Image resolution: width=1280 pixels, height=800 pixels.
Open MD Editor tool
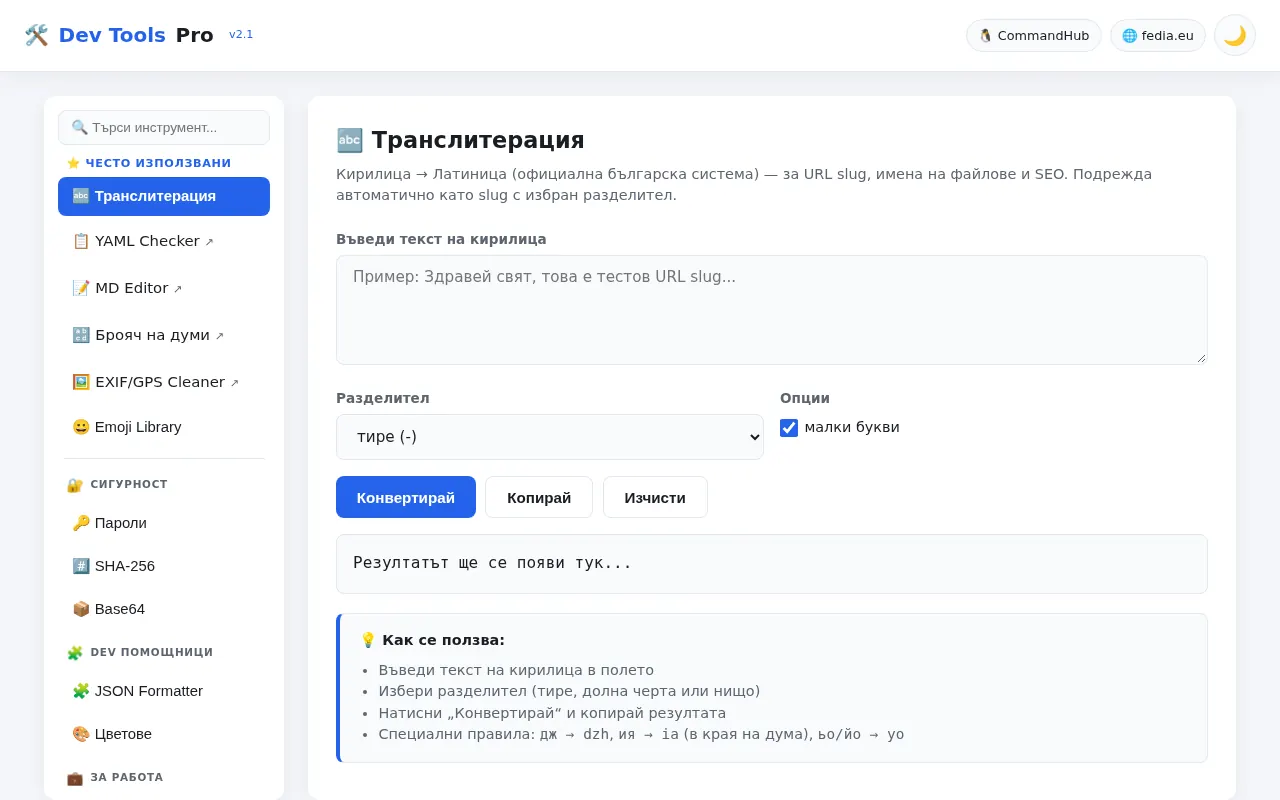(164, 288)
